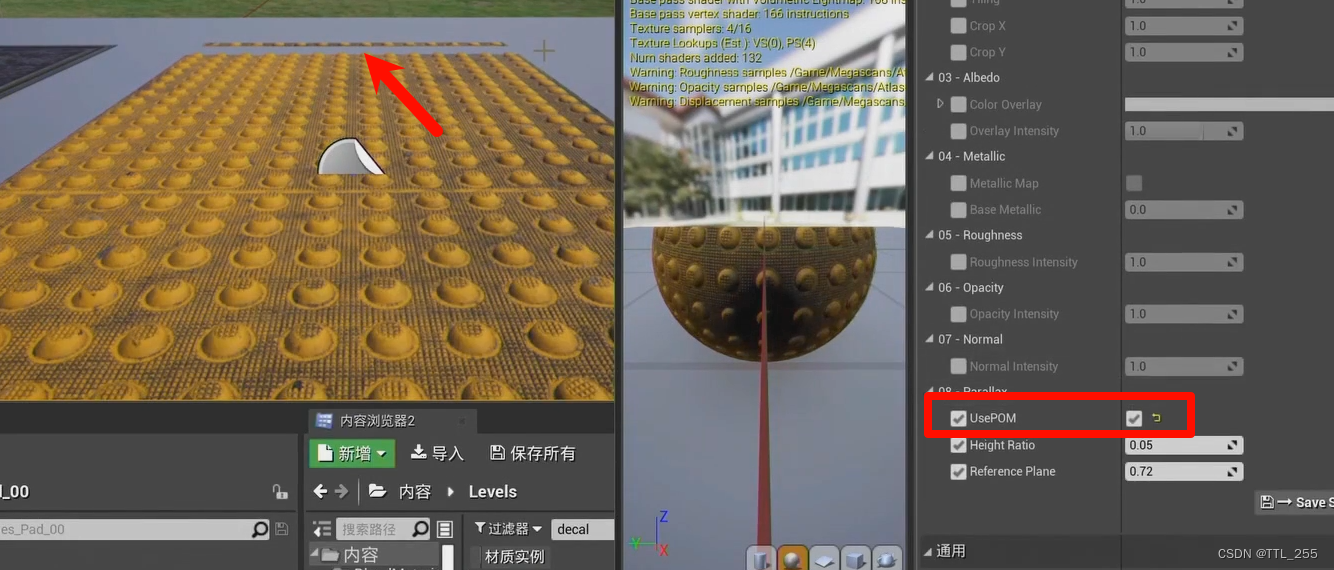Viewport: 1334px width, 570px height.
Task: Set preview mesh to plane
Action: pos(824,558)
